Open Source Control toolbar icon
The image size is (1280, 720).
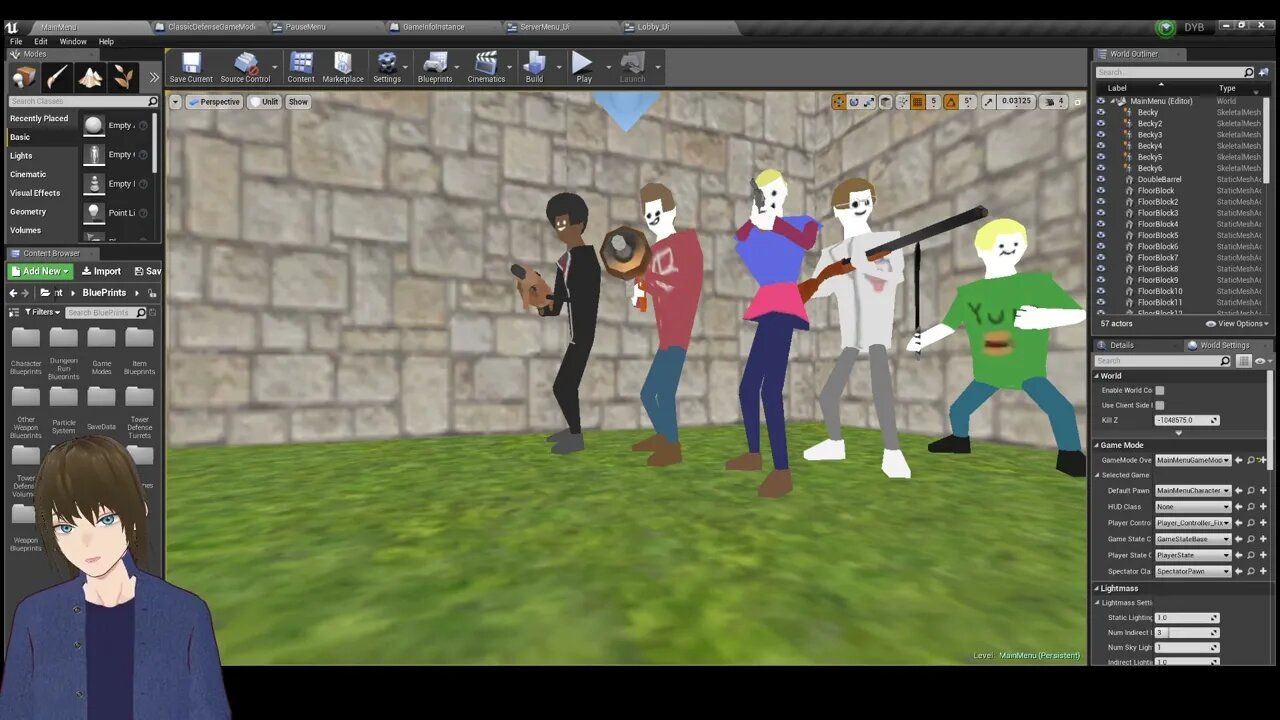click(246, 68)
